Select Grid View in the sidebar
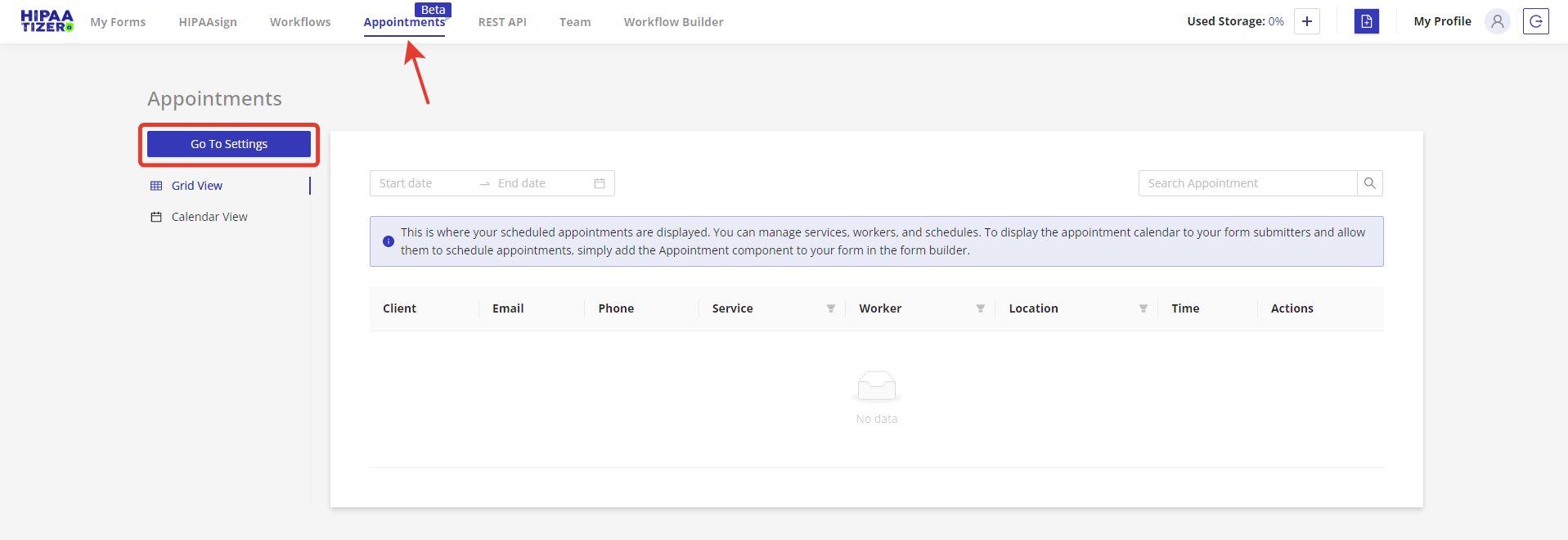This screenshot has width=1568, height=540. (196, 186)
